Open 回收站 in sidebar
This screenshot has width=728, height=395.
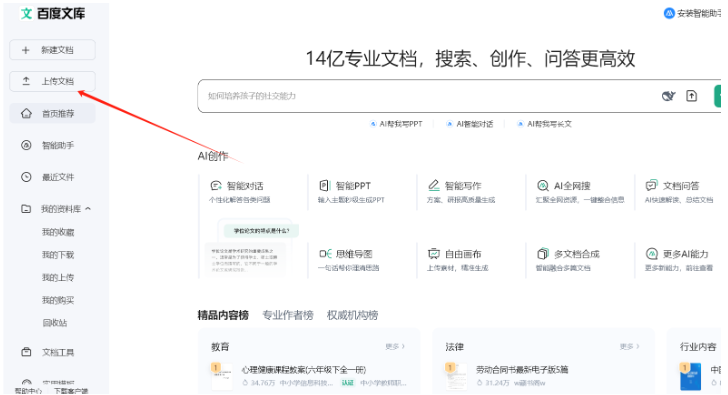coord(55,323)
